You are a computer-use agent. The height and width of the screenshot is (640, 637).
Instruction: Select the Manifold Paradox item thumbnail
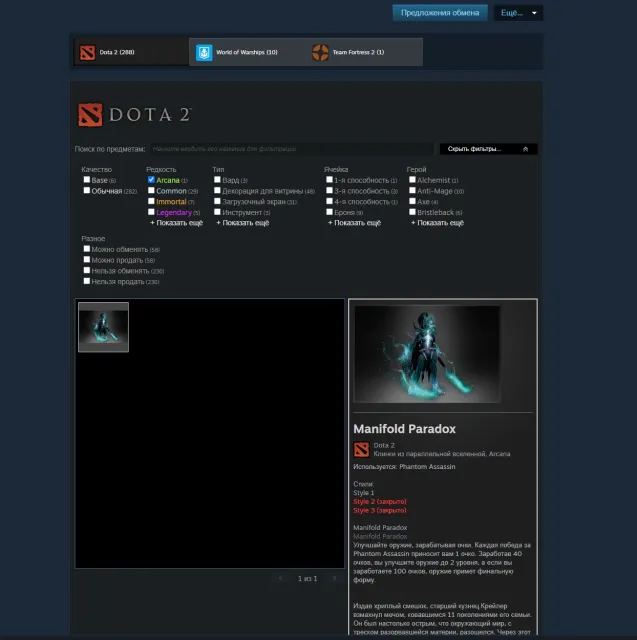click(x=103, y=327)
